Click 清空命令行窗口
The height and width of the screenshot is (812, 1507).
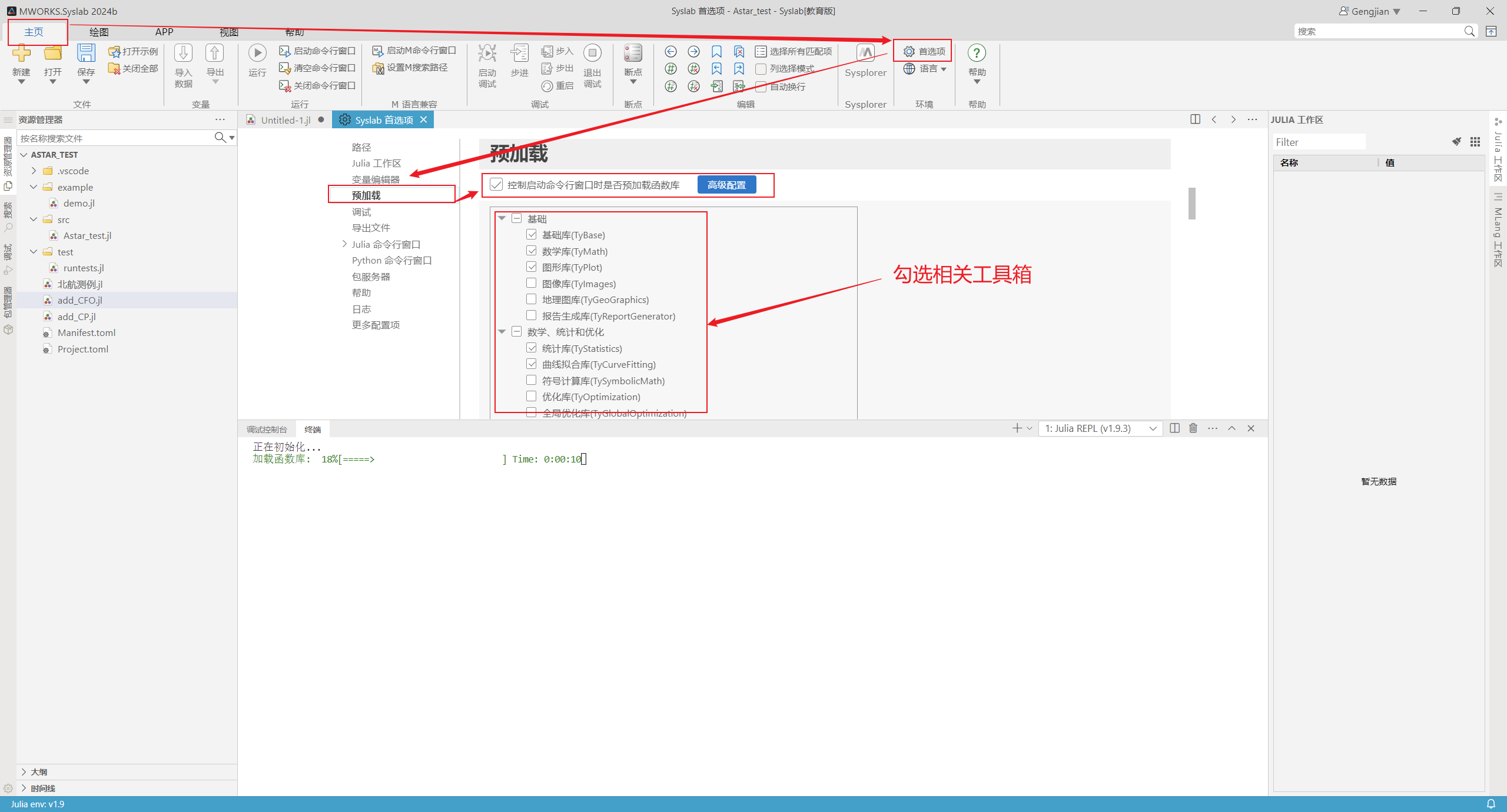coord(317,68)
